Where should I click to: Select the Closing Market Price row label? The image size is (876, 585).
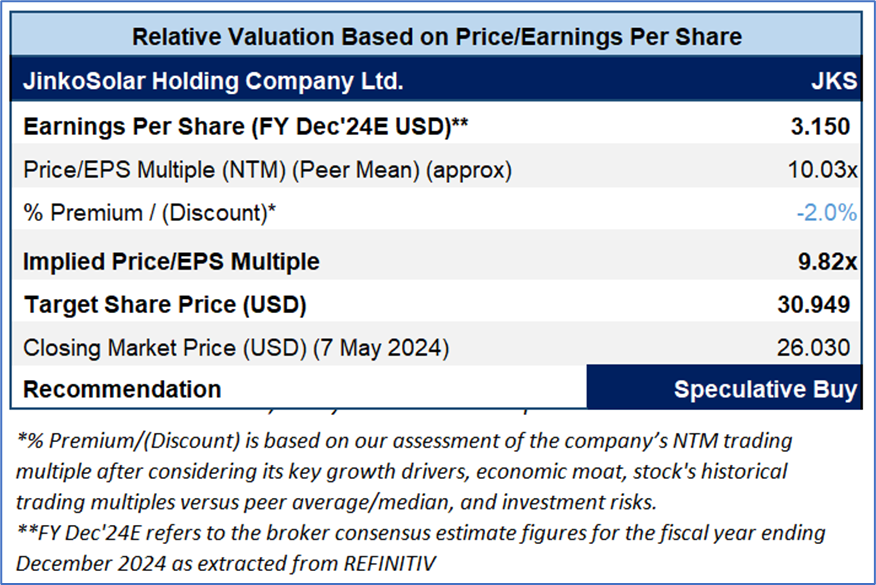tap(236, 348)
